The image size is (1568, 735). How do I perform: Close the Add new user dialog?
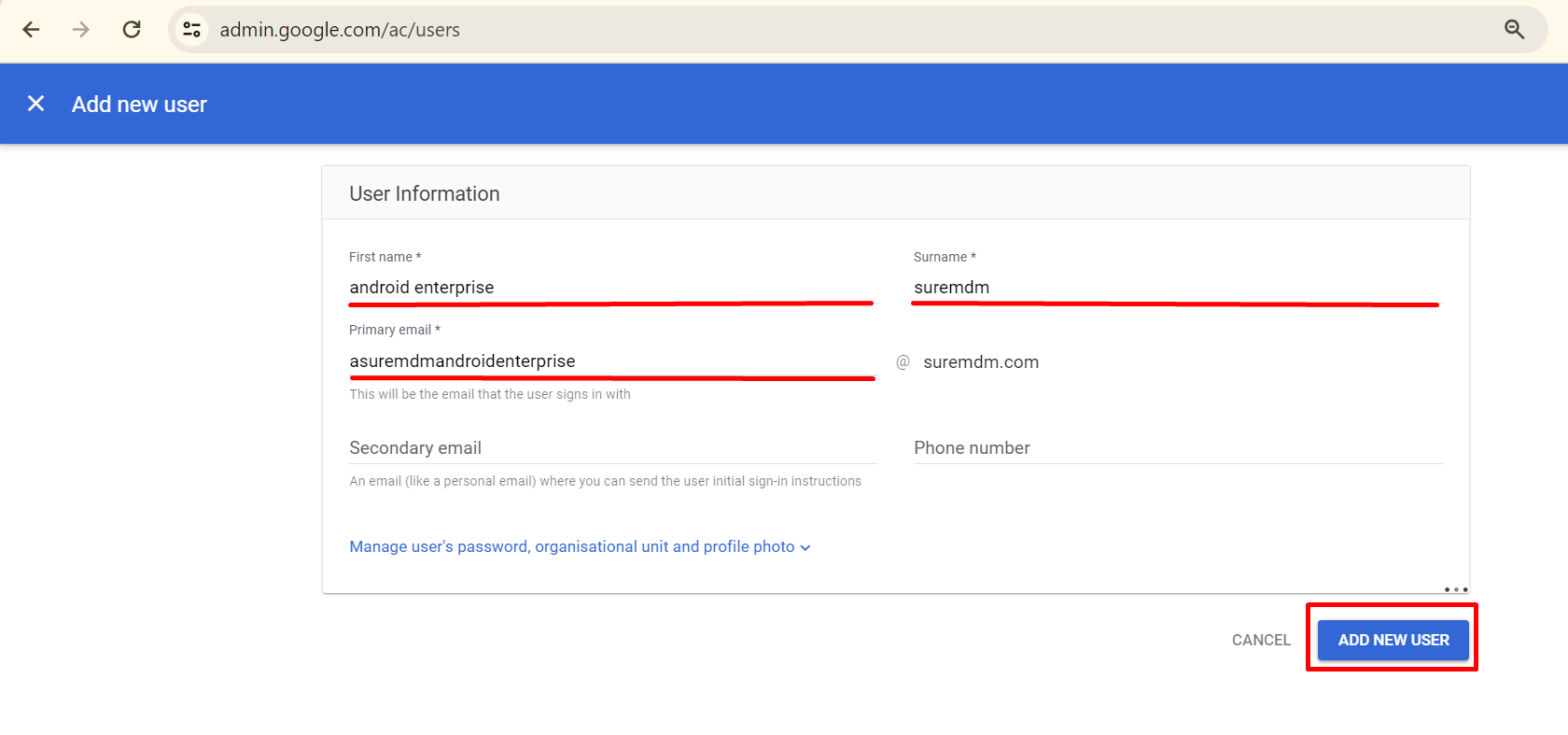click(x=35, y=104)
